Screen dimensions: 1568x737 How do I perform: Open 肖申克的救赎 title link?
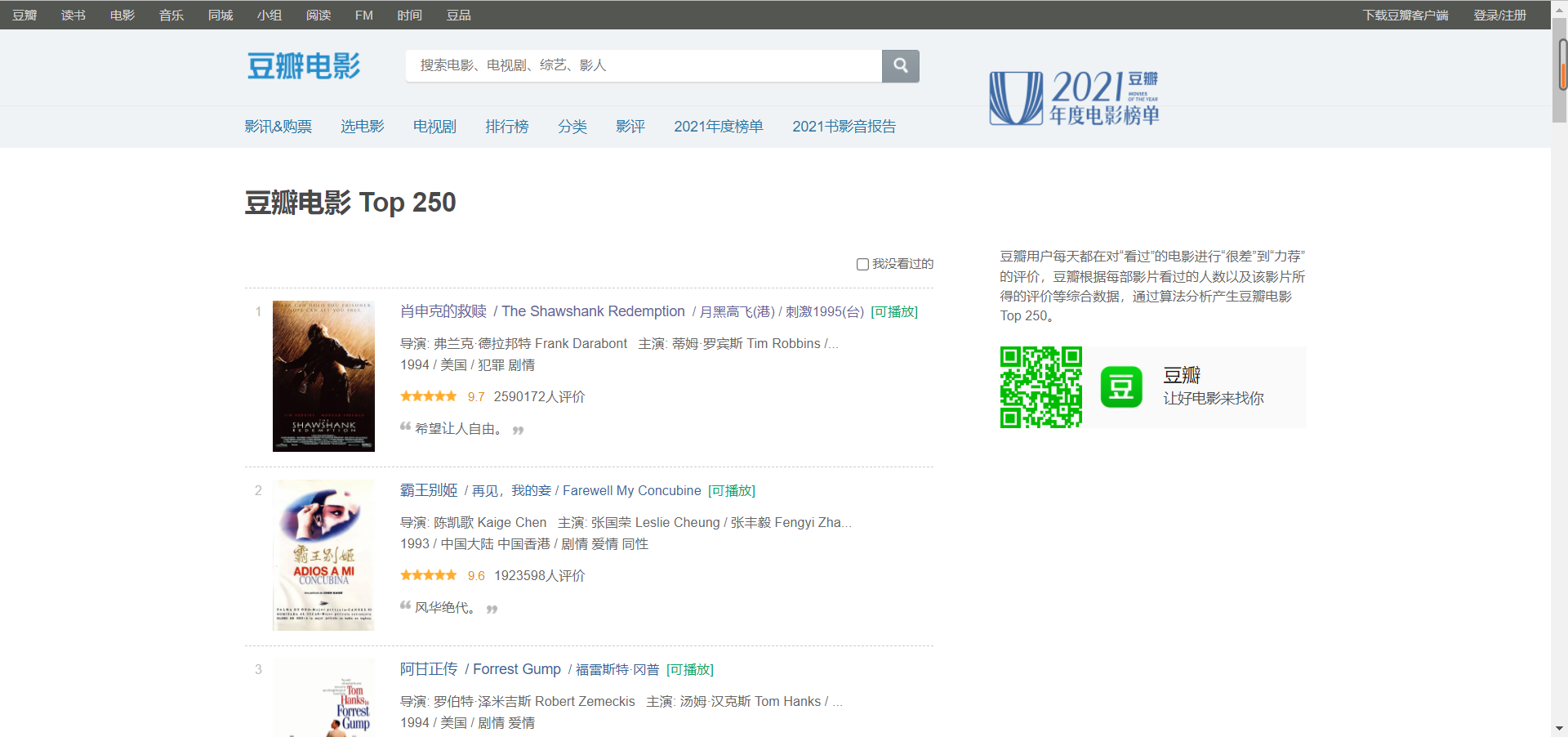[443, 311]
